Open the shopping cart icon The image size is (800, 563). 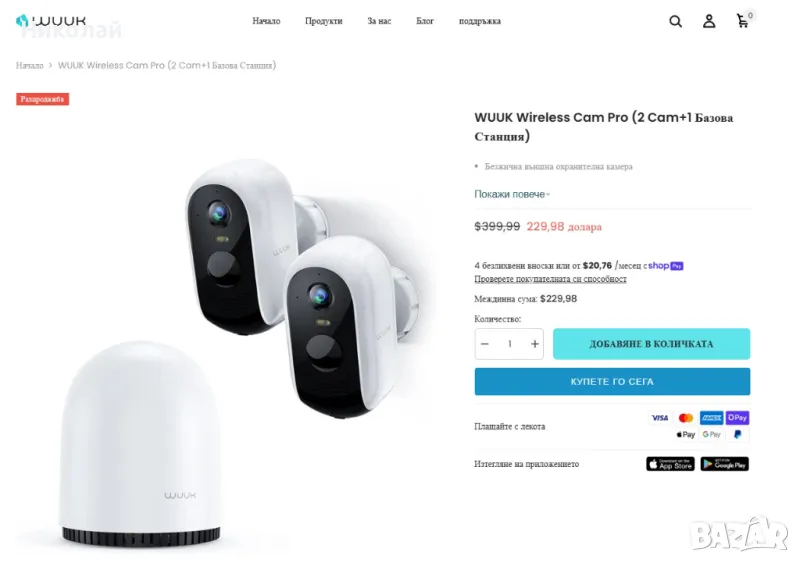(x=743, y=21)
